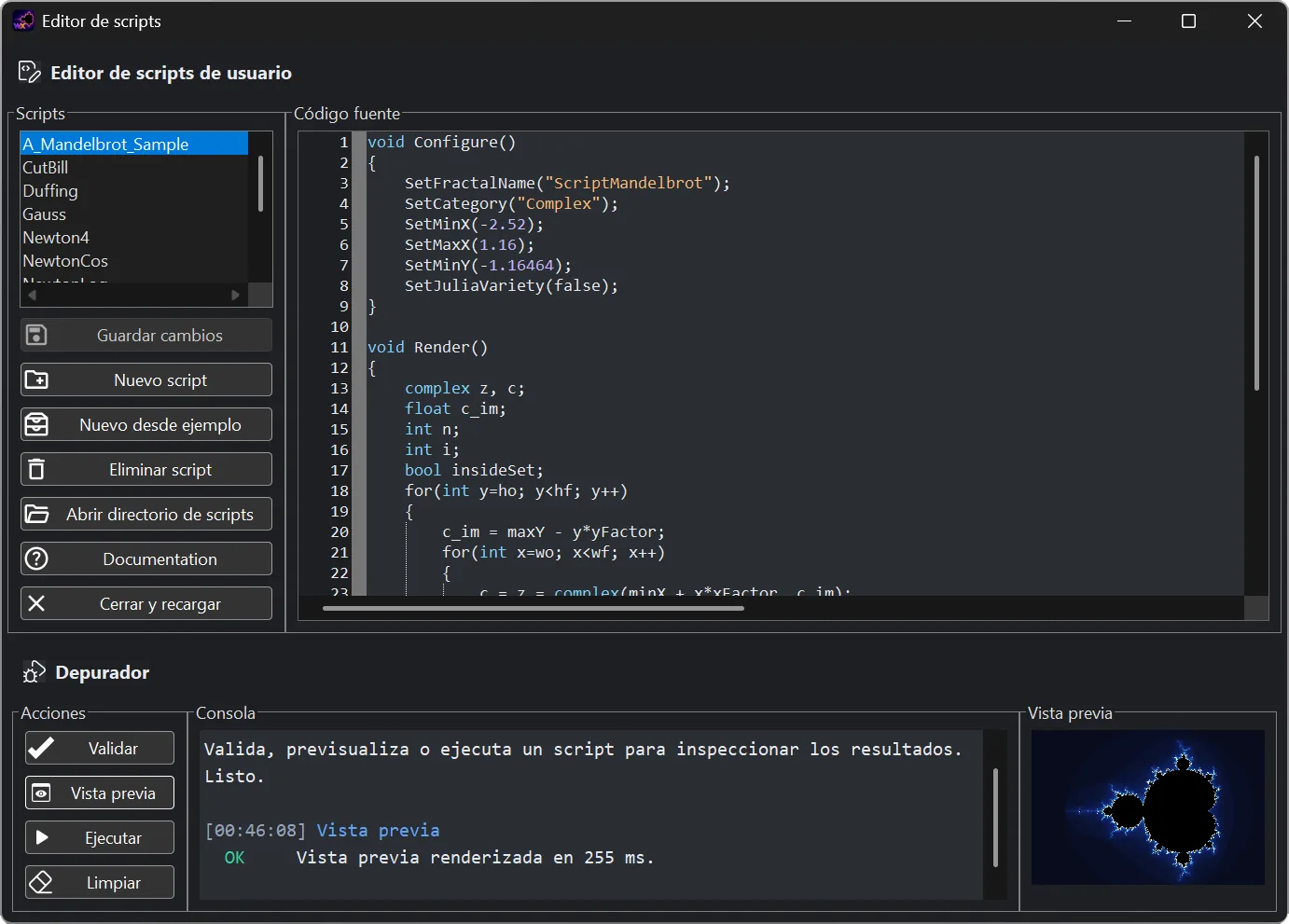Select the Gauss script

click(134, 214)
